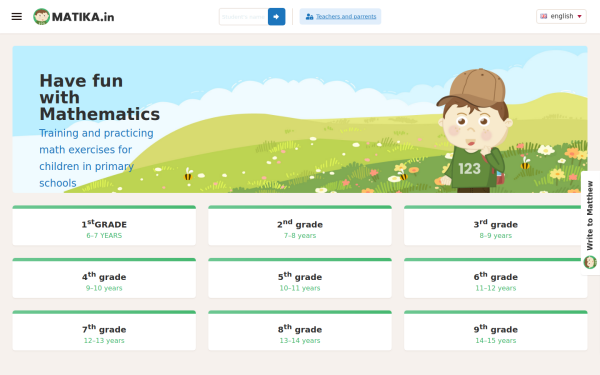Open the Write to Matthew side tab
The width and height of the screenshot is (600, 375).
point(590,223)
